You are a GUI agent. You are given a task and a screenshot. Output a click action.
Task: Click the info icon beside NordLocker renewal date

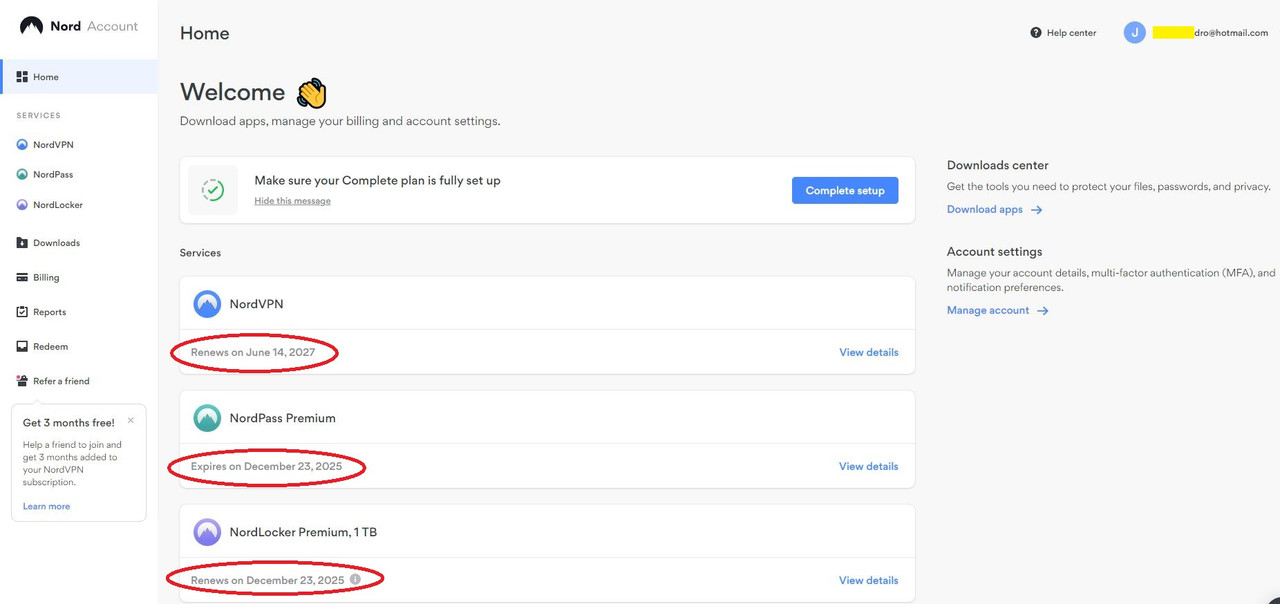(355, 579)
